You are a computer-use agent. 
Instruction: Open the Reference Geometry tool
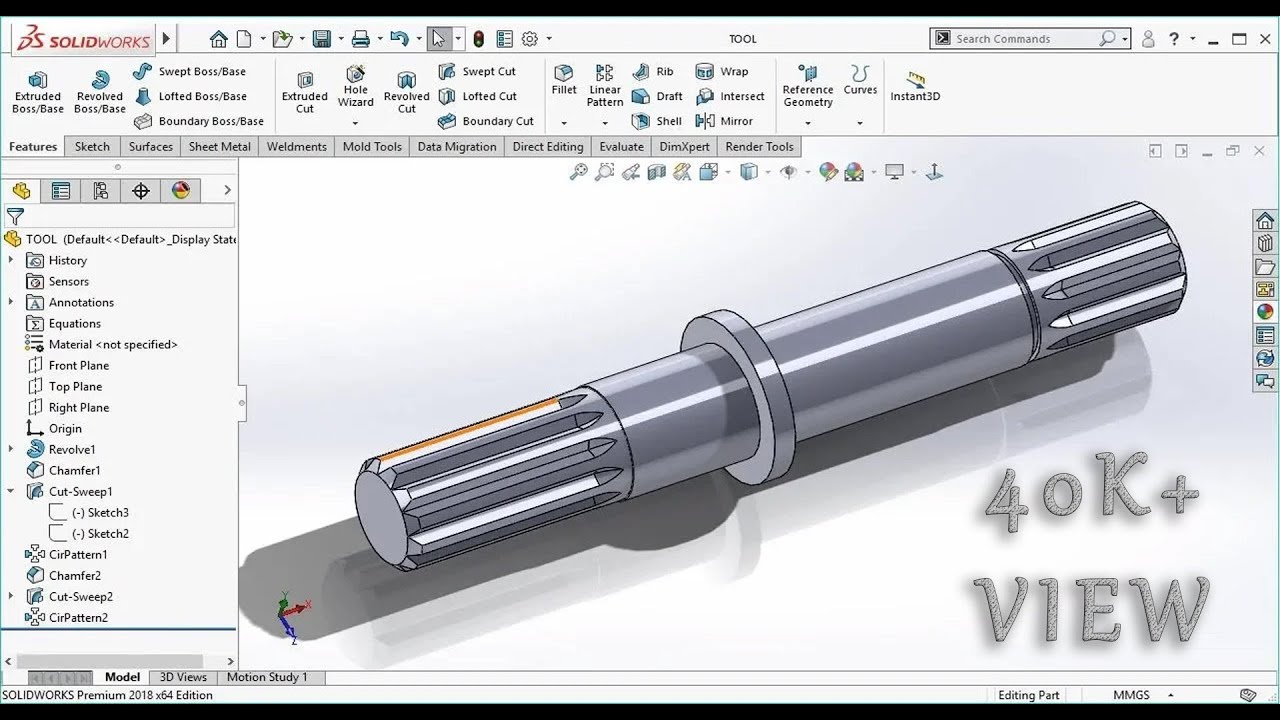(808, 86)
